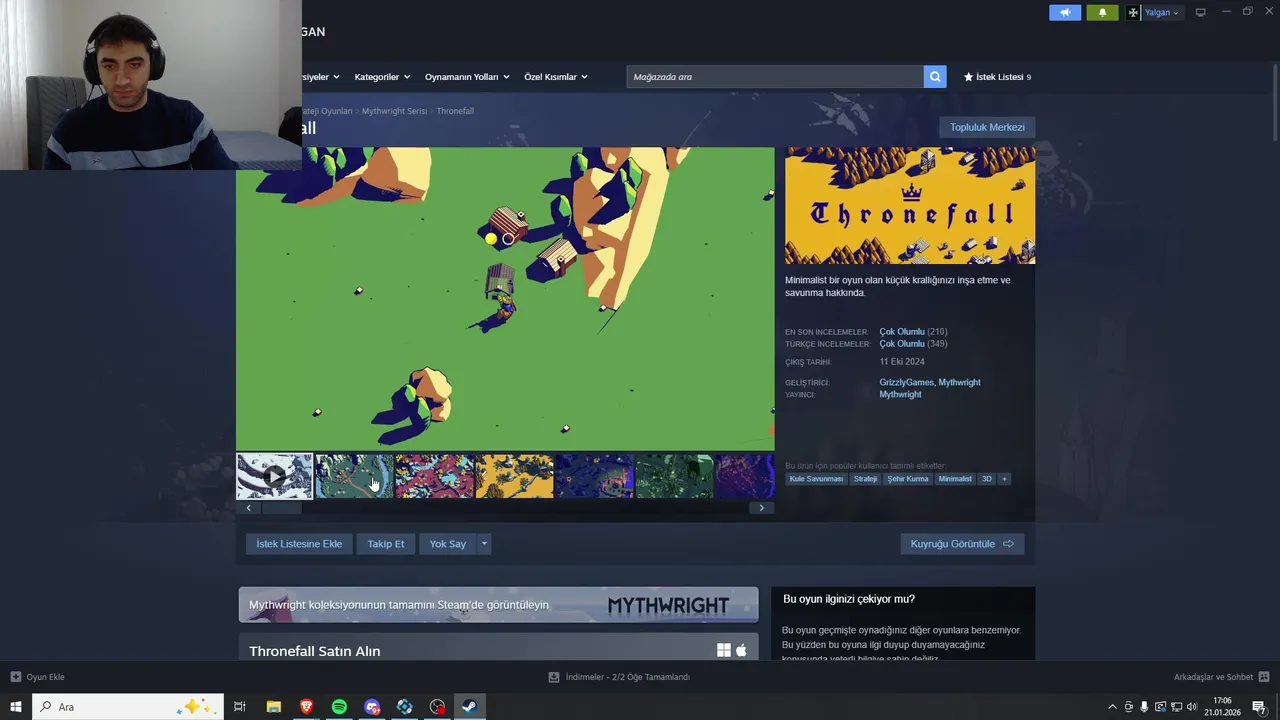Open the Yalgan account dropdown

click(1161, 12)
